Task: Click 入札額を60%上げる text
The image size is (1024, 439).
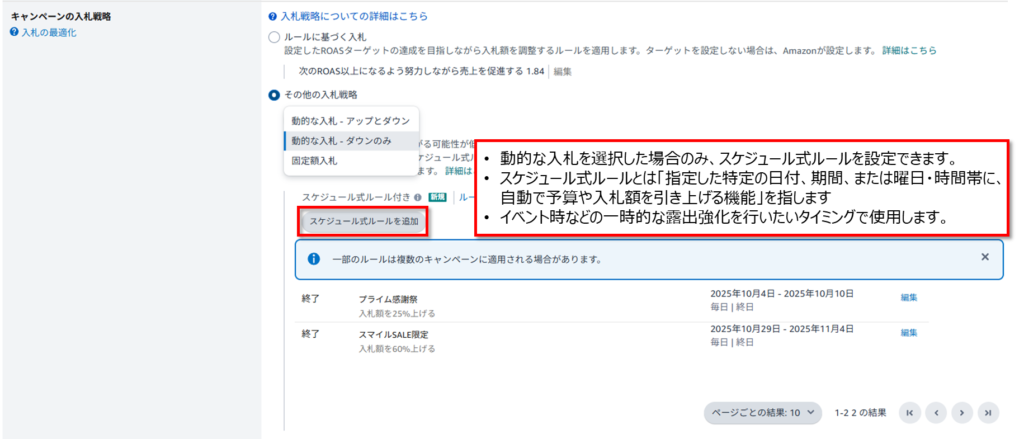Action: coord(396,349)
